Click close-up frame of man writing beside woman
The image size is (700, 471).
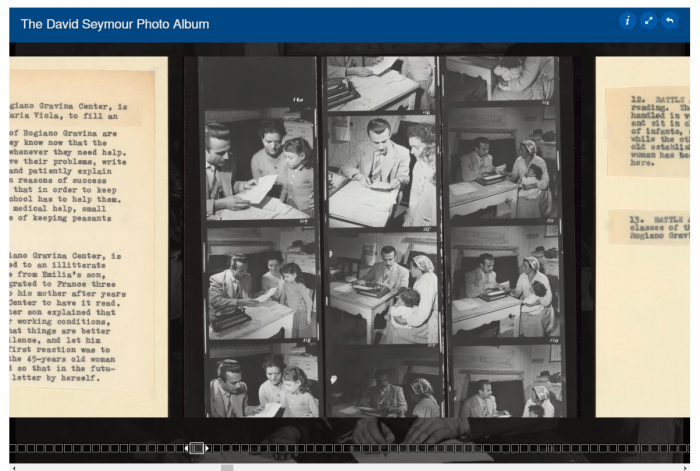pos(382,171)
